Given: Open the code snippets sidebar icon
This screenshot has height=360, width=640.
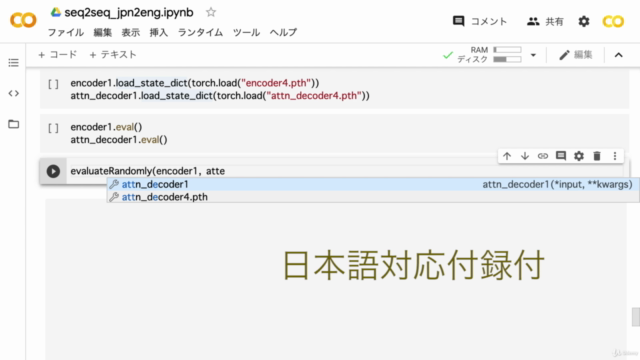Looking at the screenshot, I should click(x=13, y=93).
